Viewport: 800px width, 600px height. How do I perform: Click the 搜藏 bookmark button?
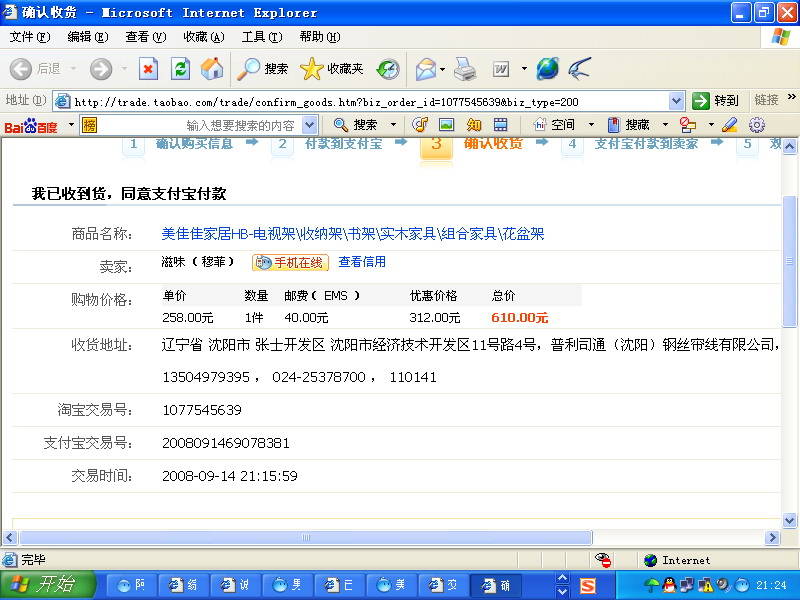pos(629,124)
